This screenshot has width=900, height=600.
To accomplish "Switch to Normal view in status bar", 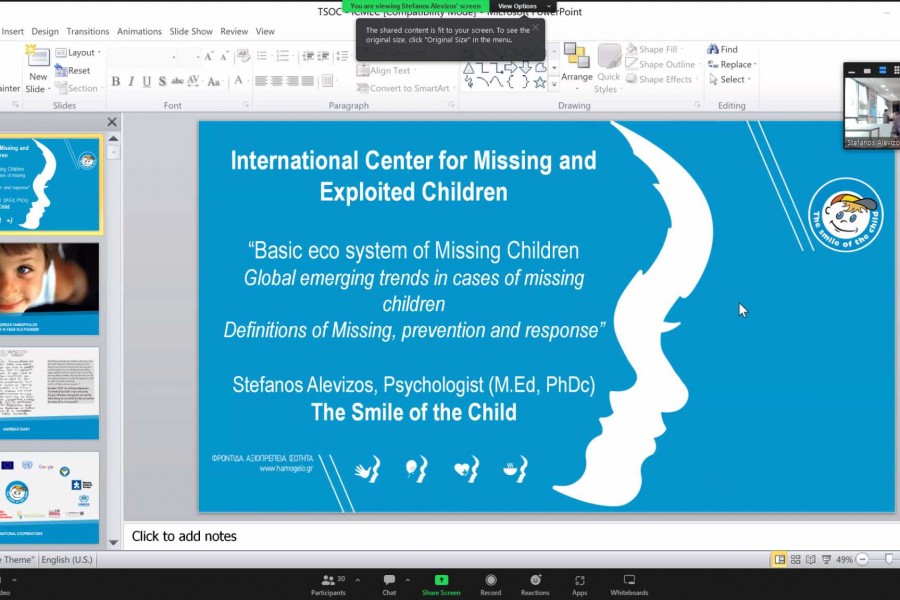I will click(779, 559).
